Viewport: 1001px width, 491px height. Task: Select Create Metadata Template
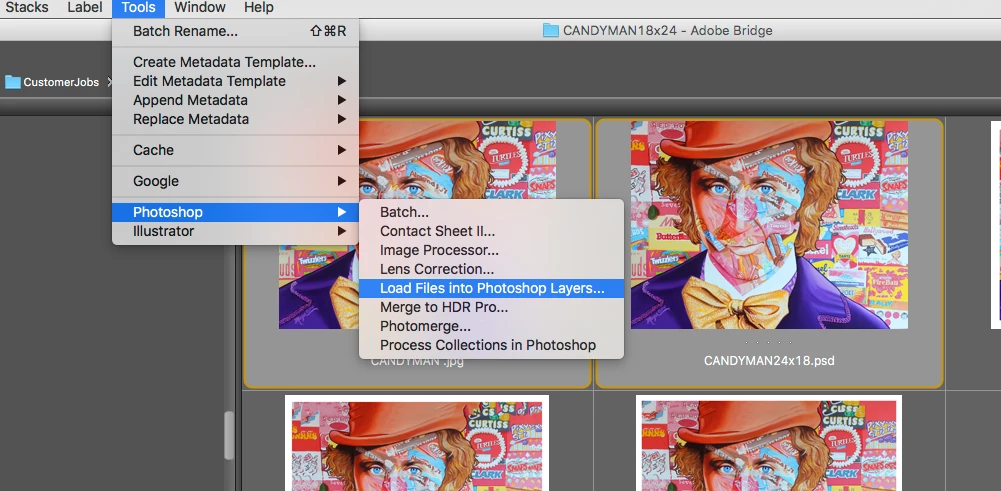(x=236, y=63)
